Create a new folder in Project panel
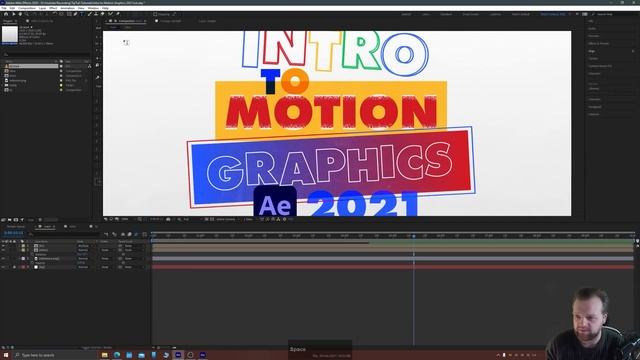Viewport: 640px width, 360px height. 10,220
